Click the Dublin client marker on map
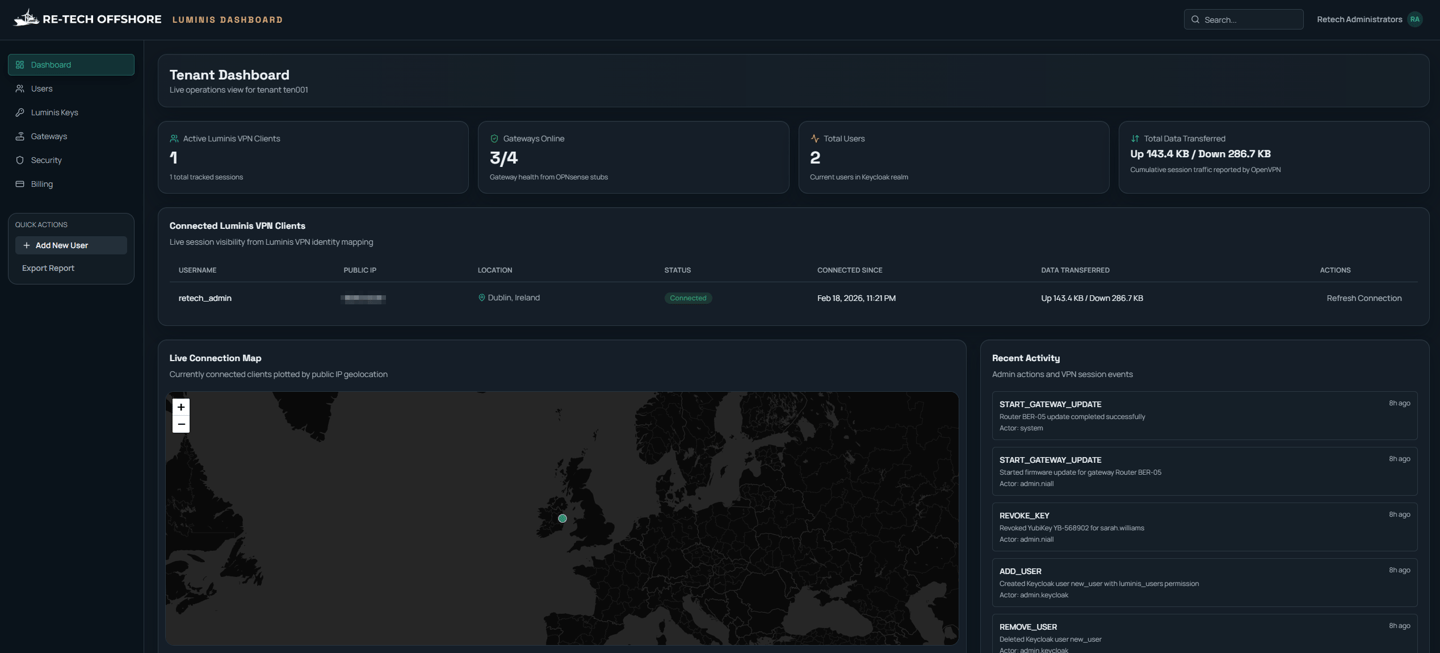Viewport: 1440px width, 653px height. tap(562, 518)
